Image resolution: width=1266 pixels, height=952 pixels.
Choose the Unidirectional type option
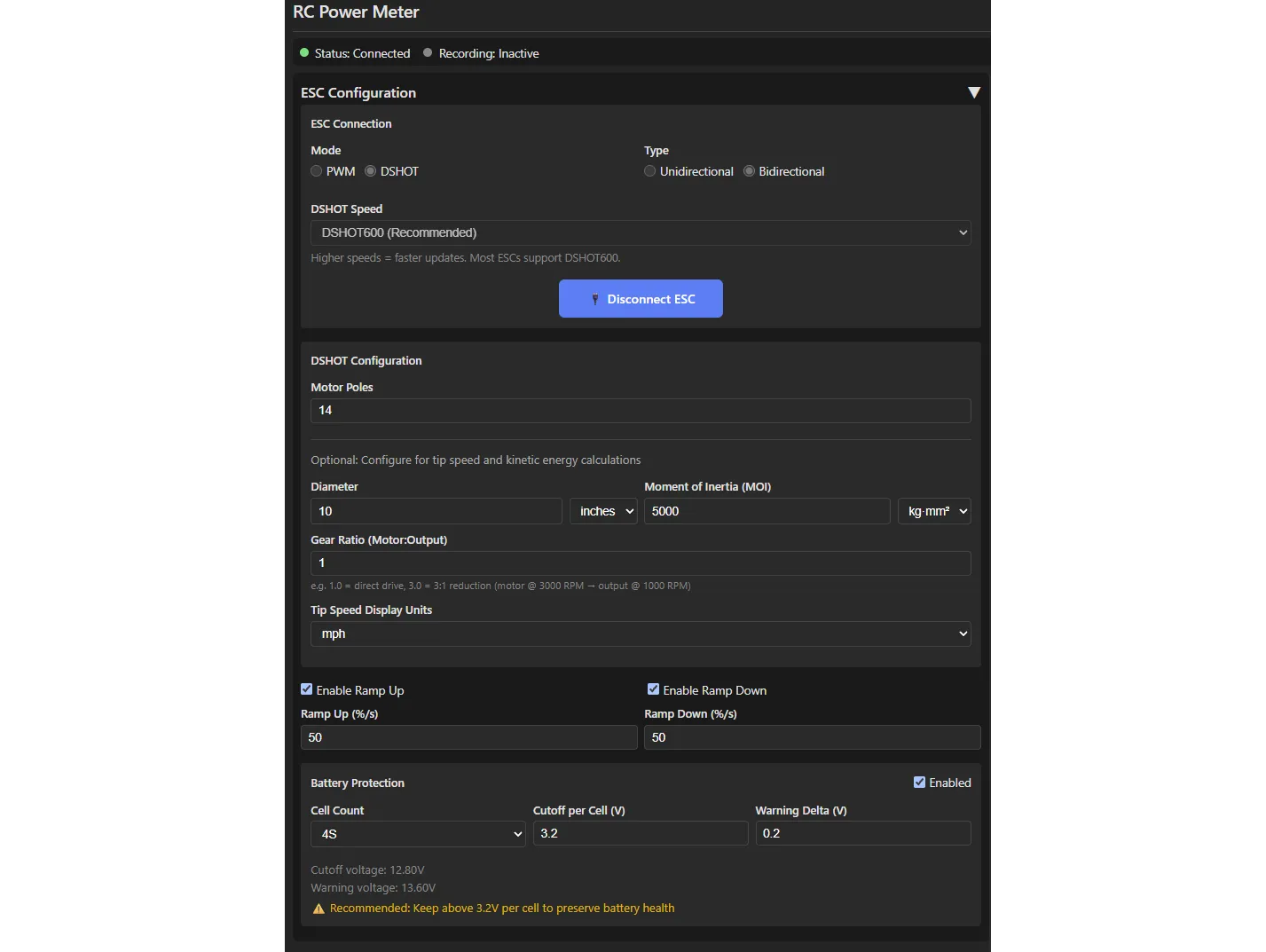coord(650,171)
